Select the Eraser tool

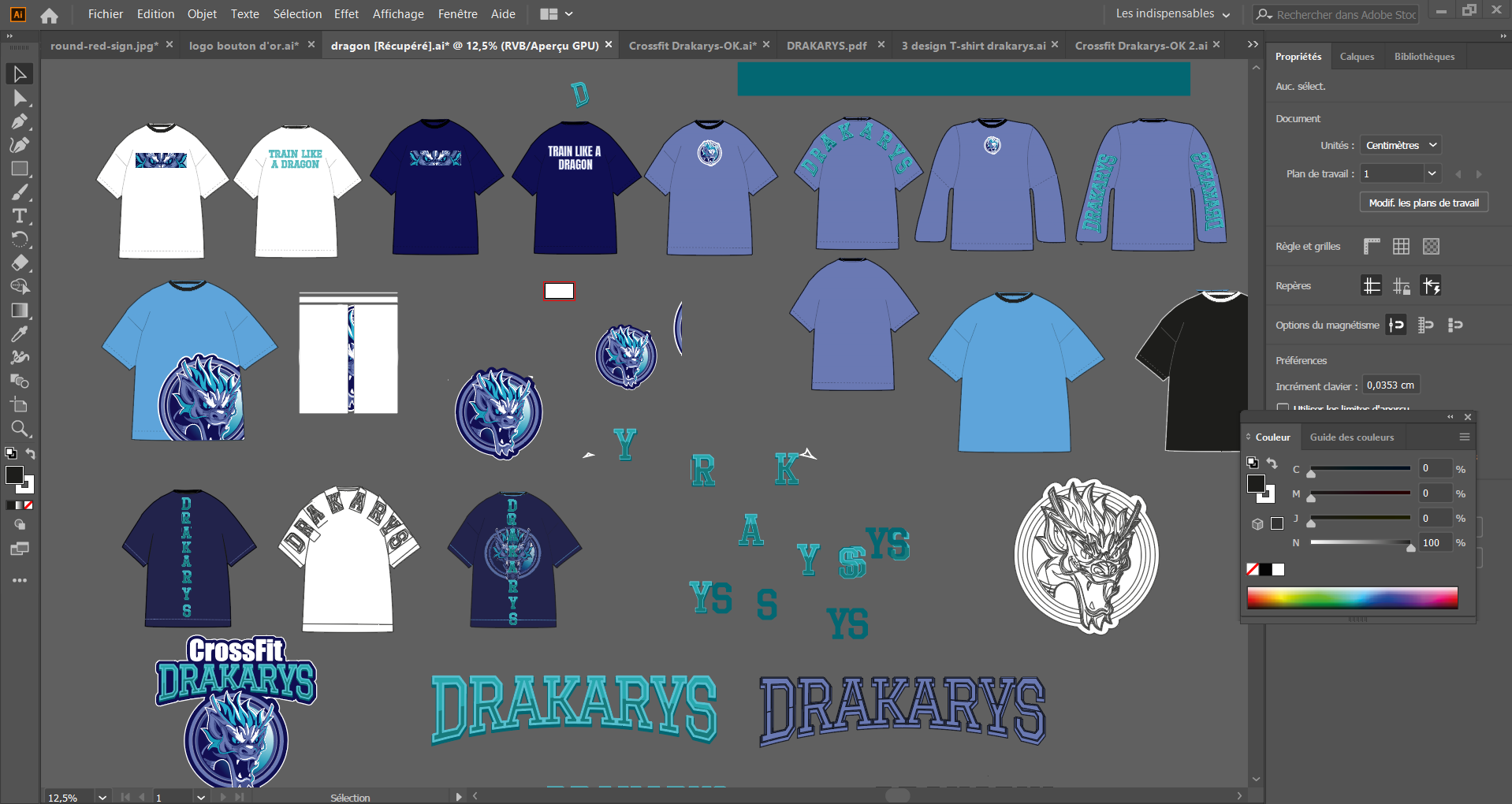tap(20, 263)
